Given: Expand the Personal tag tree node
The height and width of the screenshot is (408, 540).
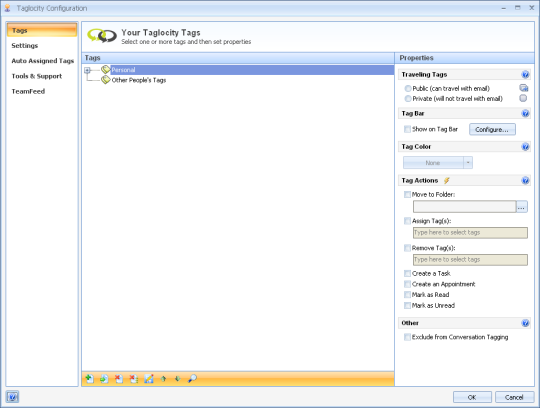Looking at the screenshot, I should click(87, 70).
